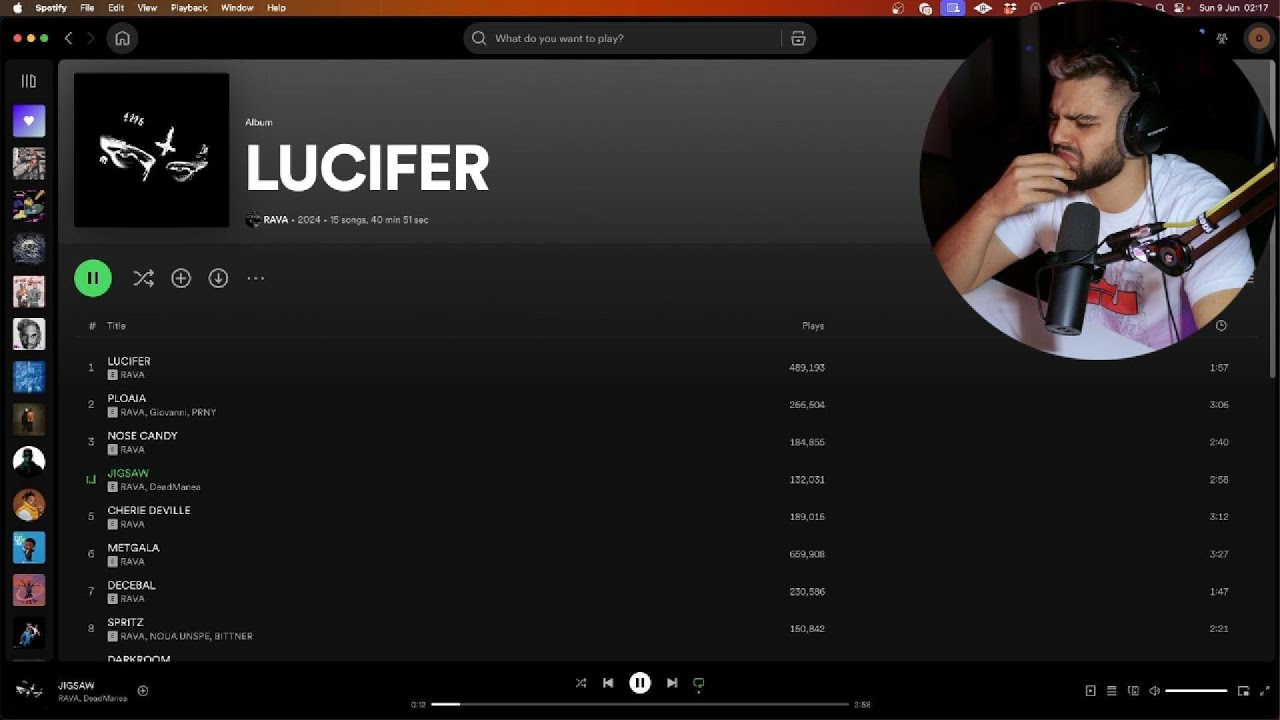Open PRNY artist link on PLOAIA
The image size is (1280, 720).
click(203, 412)
